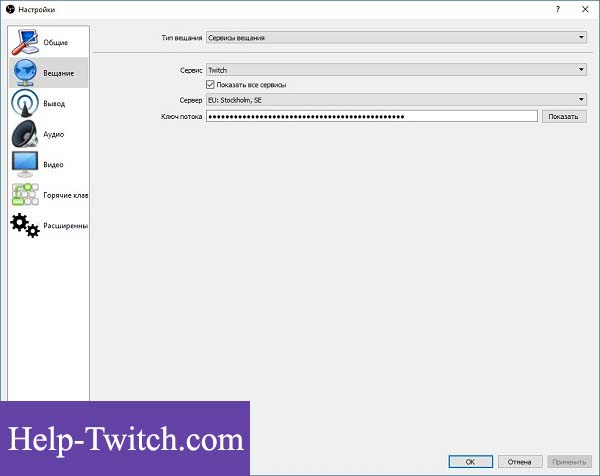Expand Сервер dropdown with EU: Stockholm, SE

pos(395,100)
